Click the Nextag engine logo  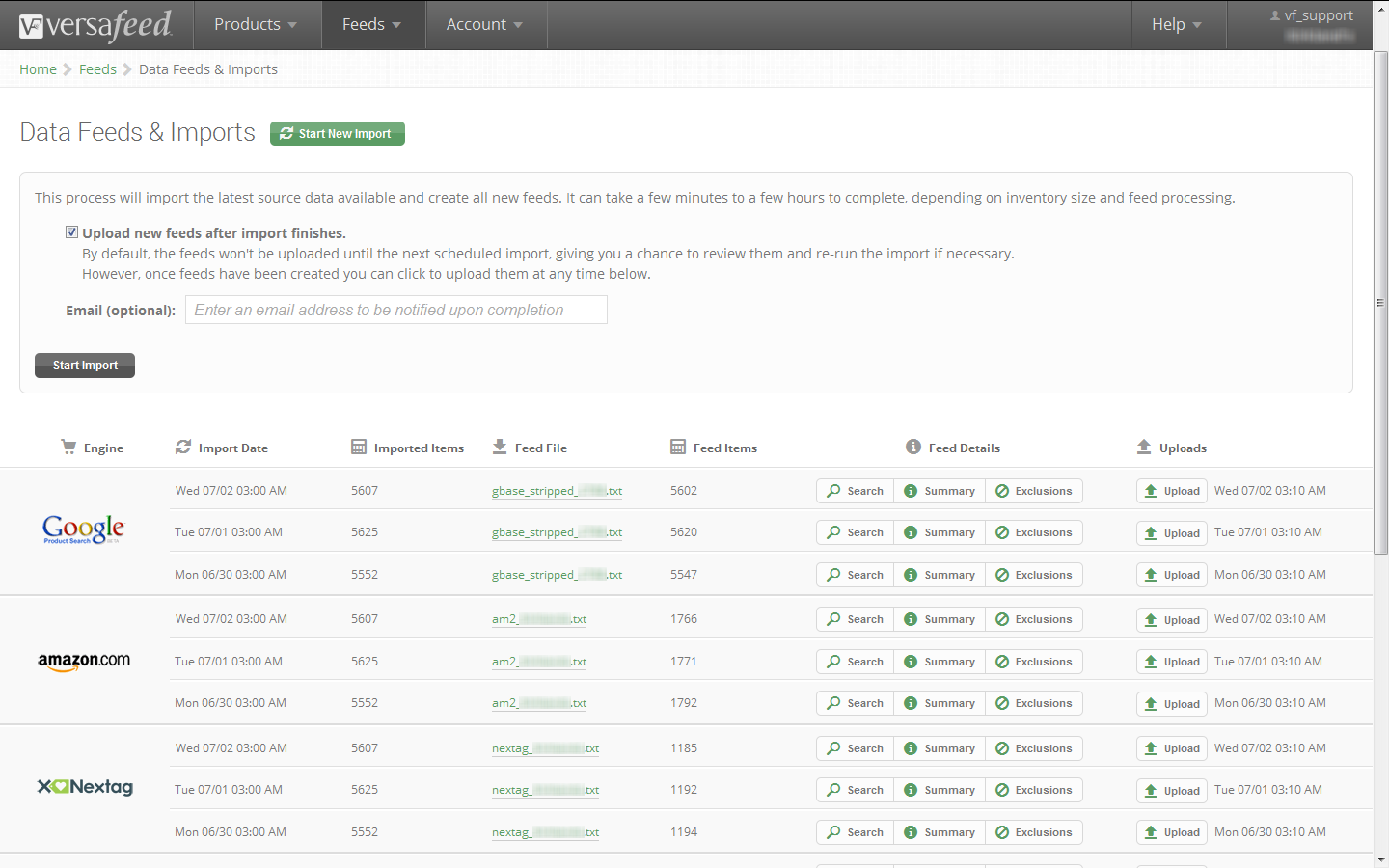pyautogui.click(x=85, y=787)
